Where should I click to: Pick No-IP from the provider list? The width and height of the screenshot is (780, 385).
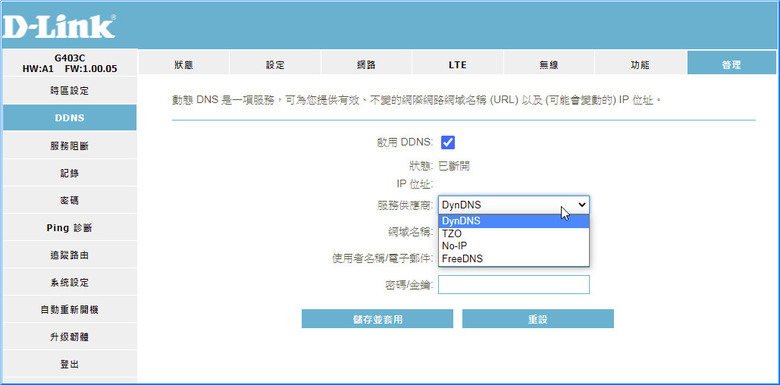514,246
